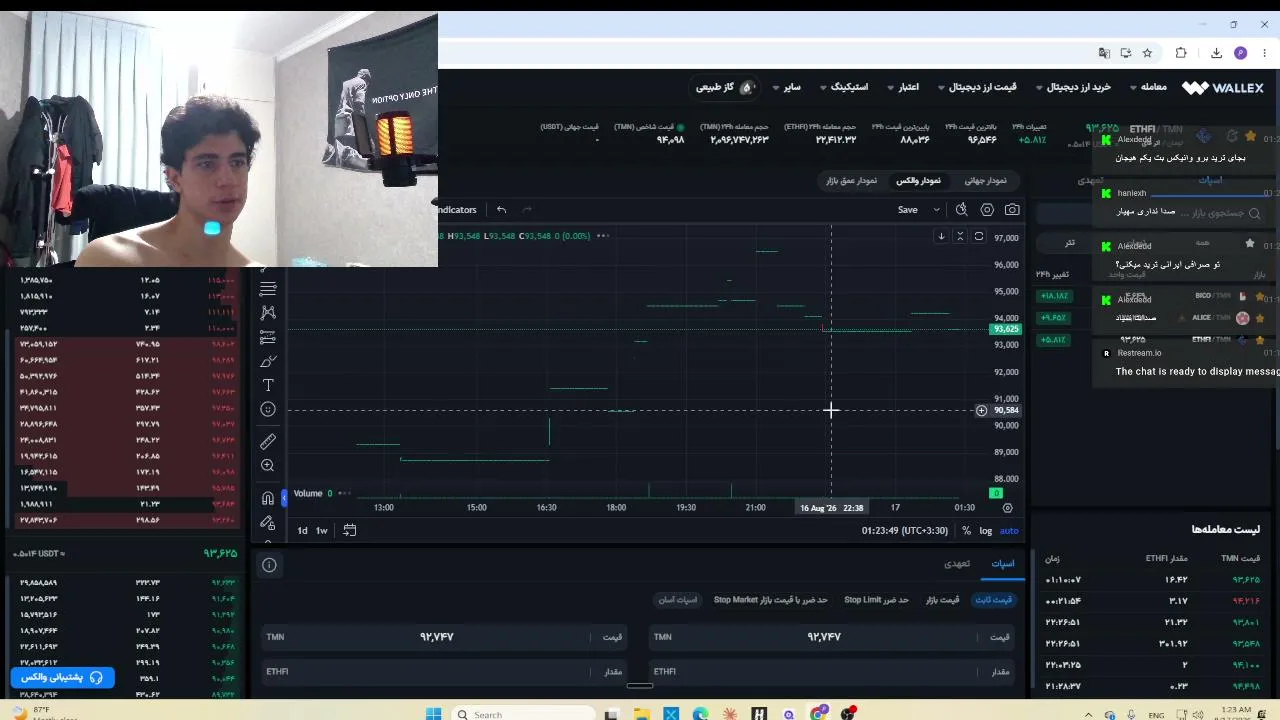Switch to نمودار والکس chart tab

918,181
